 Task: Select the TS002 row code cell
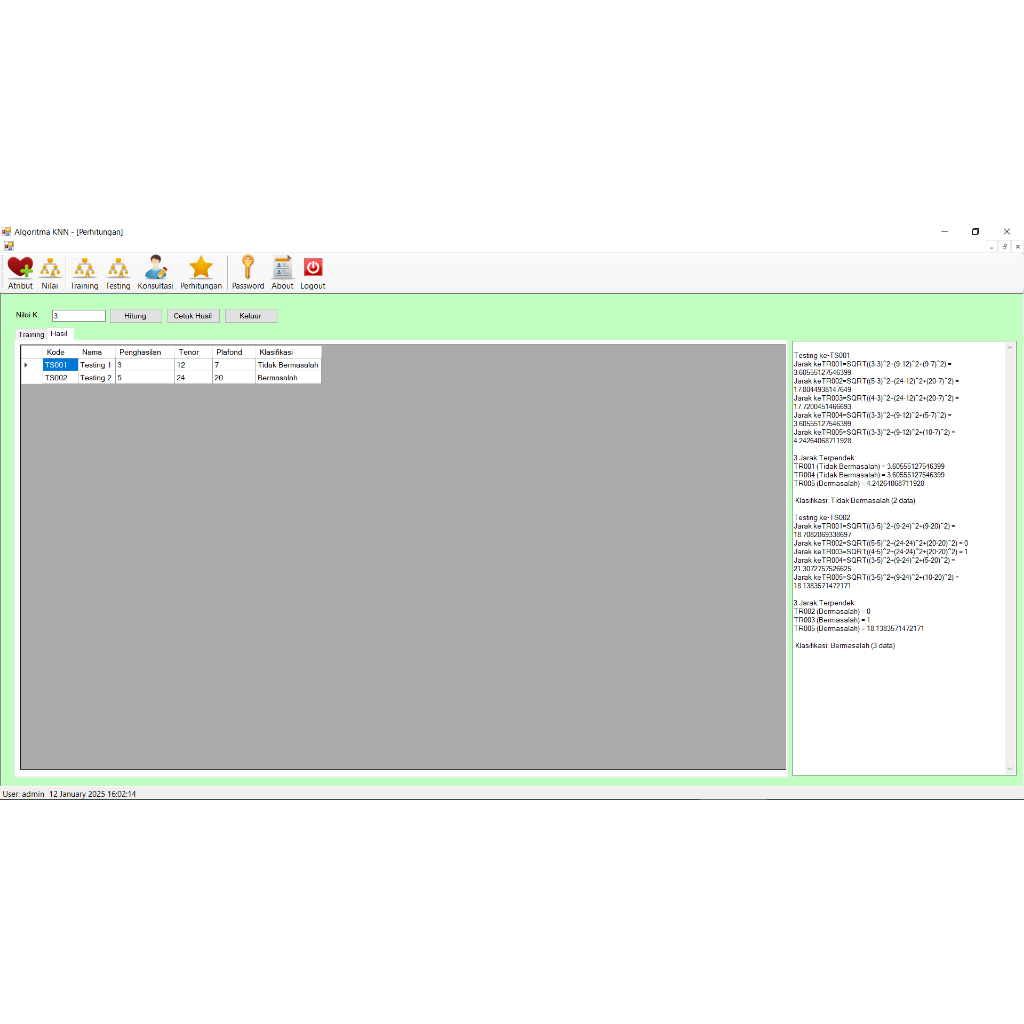click(x=59, y=378)
